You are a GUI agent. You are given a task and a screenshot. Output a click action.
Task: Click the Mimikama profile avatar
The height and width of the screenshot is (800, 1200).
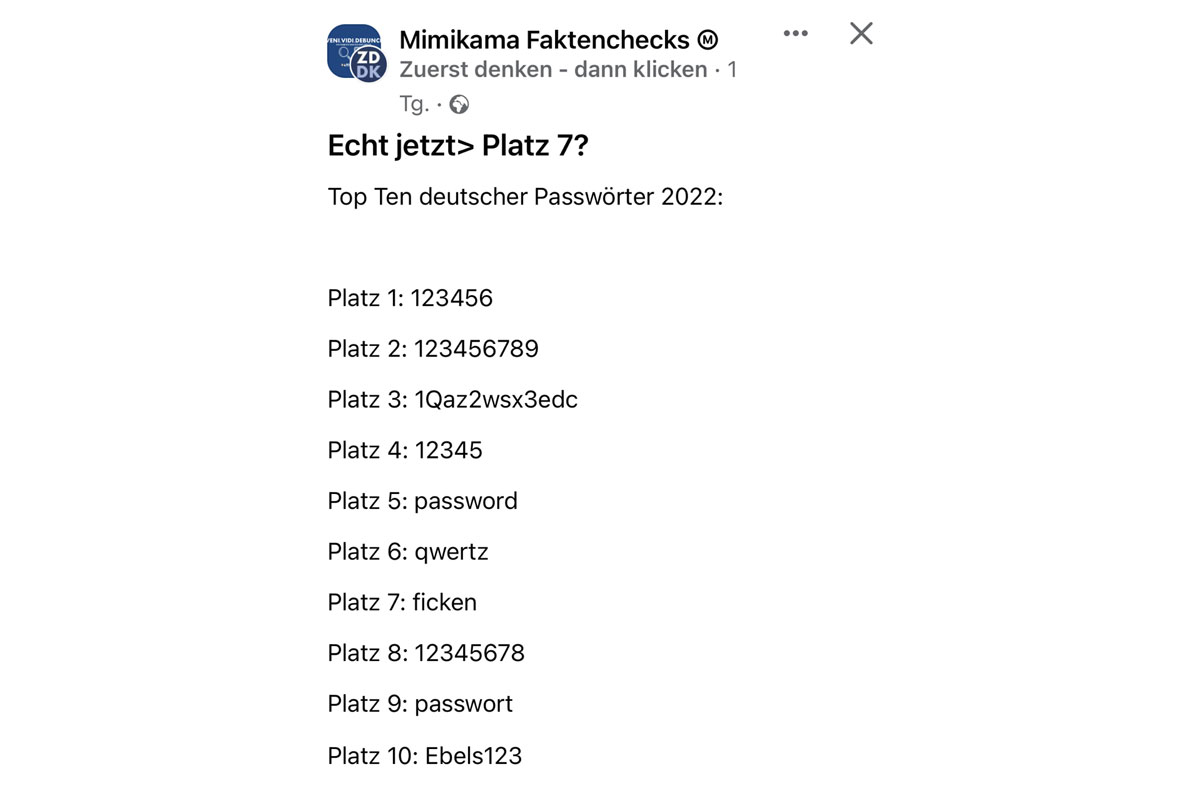pyautogui.click(x=354, y=52)
